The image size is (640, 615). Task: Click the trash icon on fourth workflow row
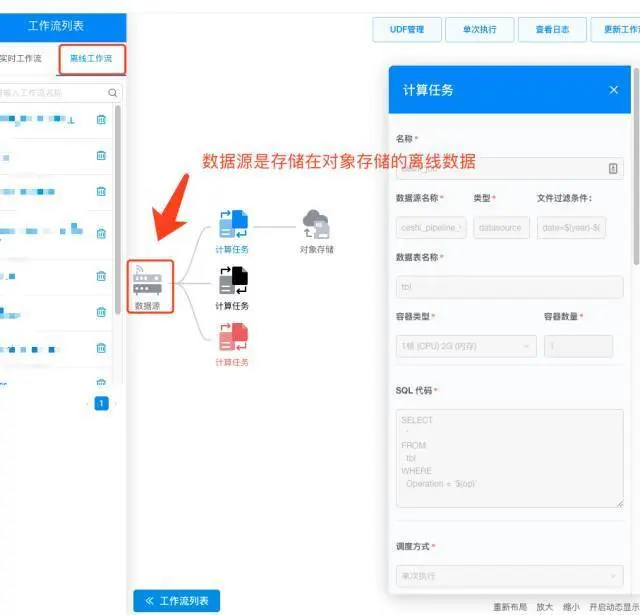click(x=101, y=233)
